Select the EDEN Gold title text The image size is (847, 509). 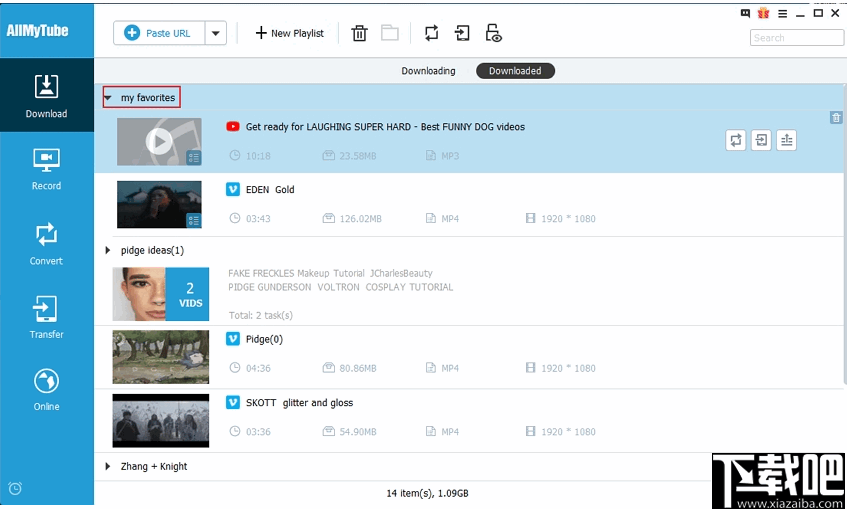pyautogui.click(x=270, y=190)
